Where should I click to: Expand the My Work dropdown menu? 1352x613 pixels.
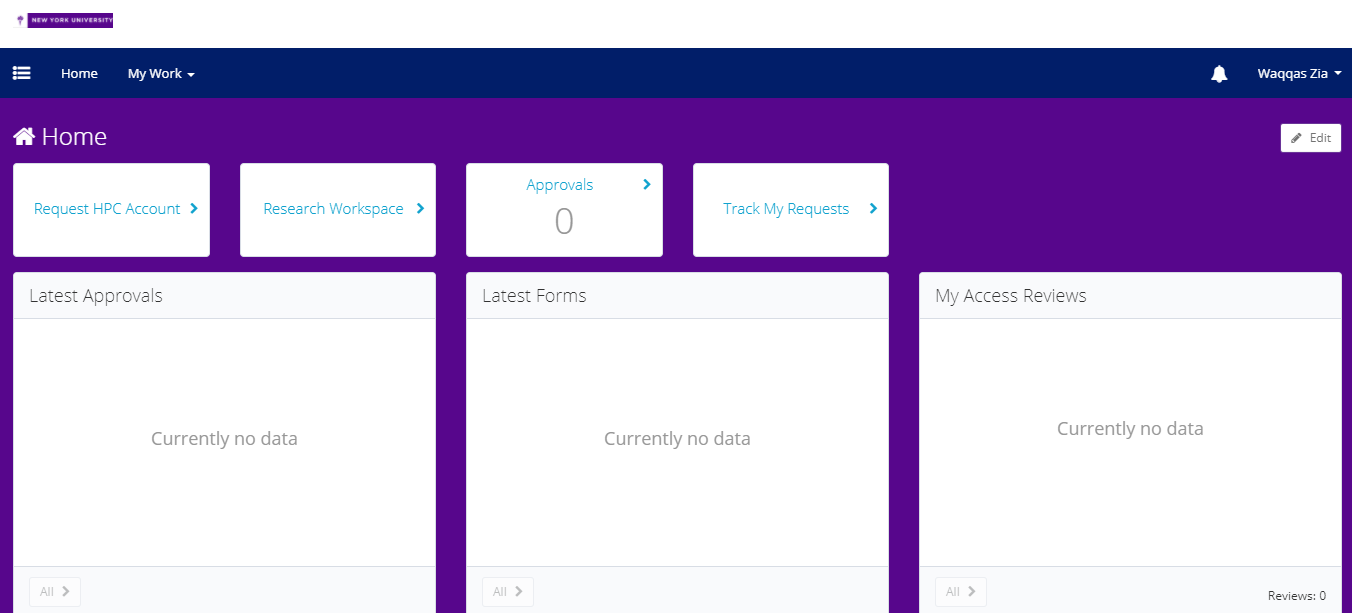point(160,74)
